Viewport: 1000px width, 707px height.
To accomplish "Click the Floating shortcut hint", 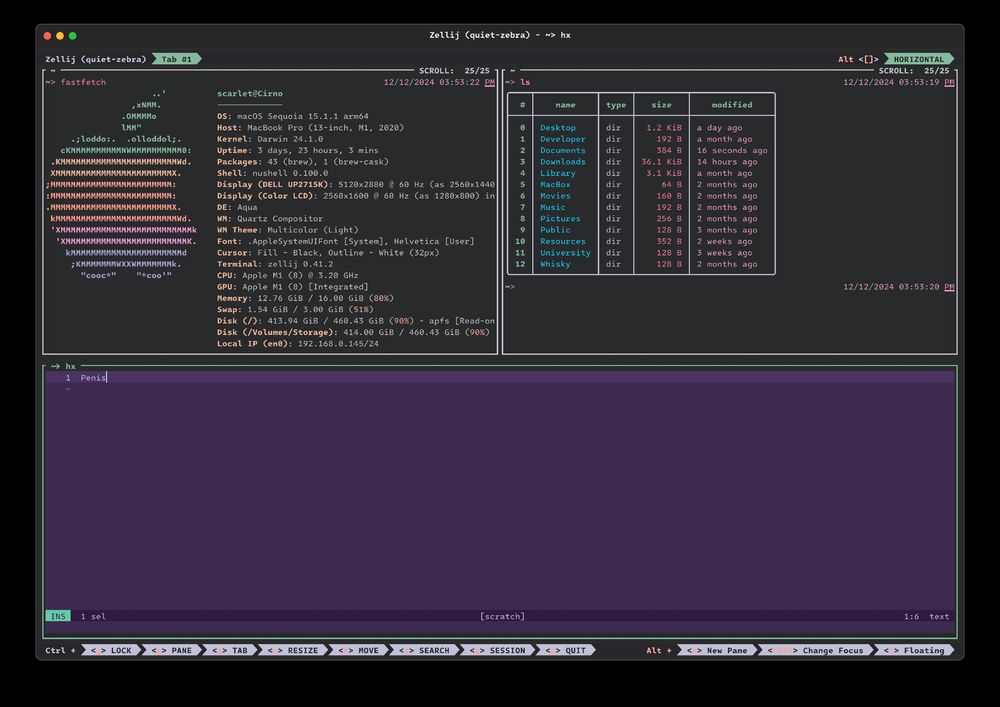I will pyautogui.click(x=913, y=650).
